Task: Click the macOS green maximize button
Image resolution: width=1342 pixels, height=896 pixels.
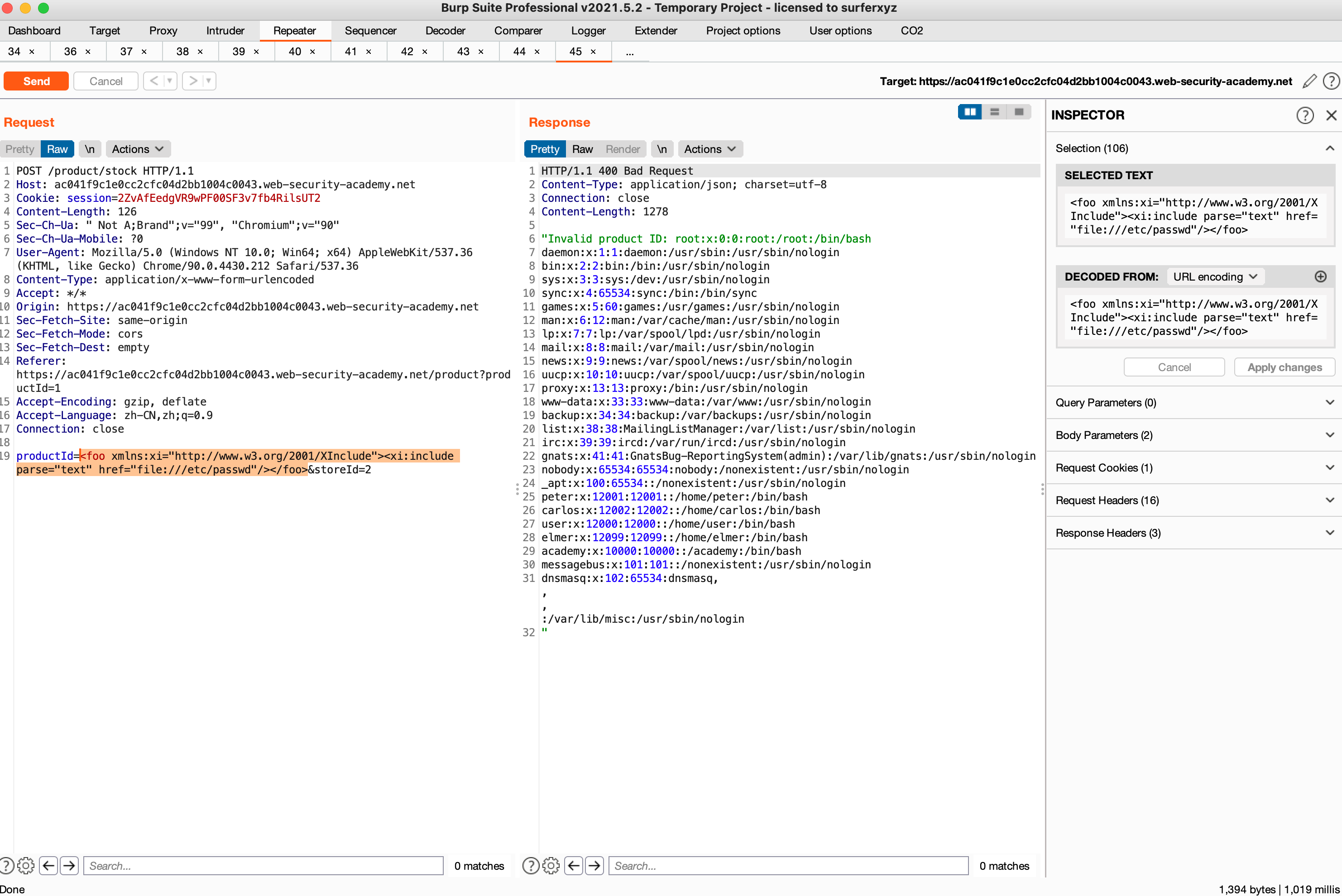Action: point(43,8)
